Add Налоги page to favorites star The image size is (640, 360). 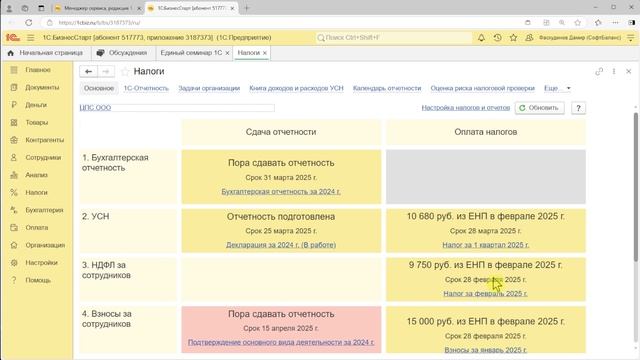click(125, 71)
